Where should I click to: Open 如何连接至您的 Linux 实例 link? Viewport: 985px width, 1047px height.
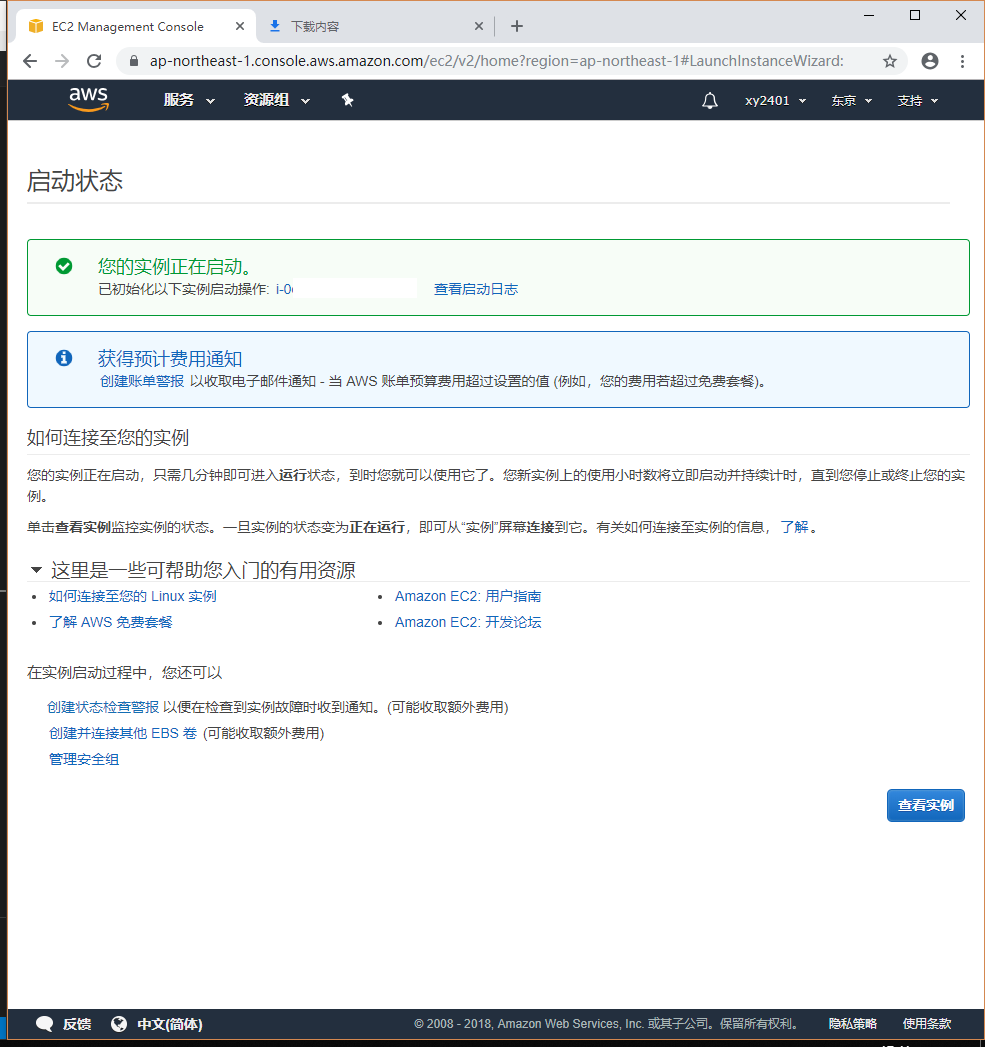132,596
